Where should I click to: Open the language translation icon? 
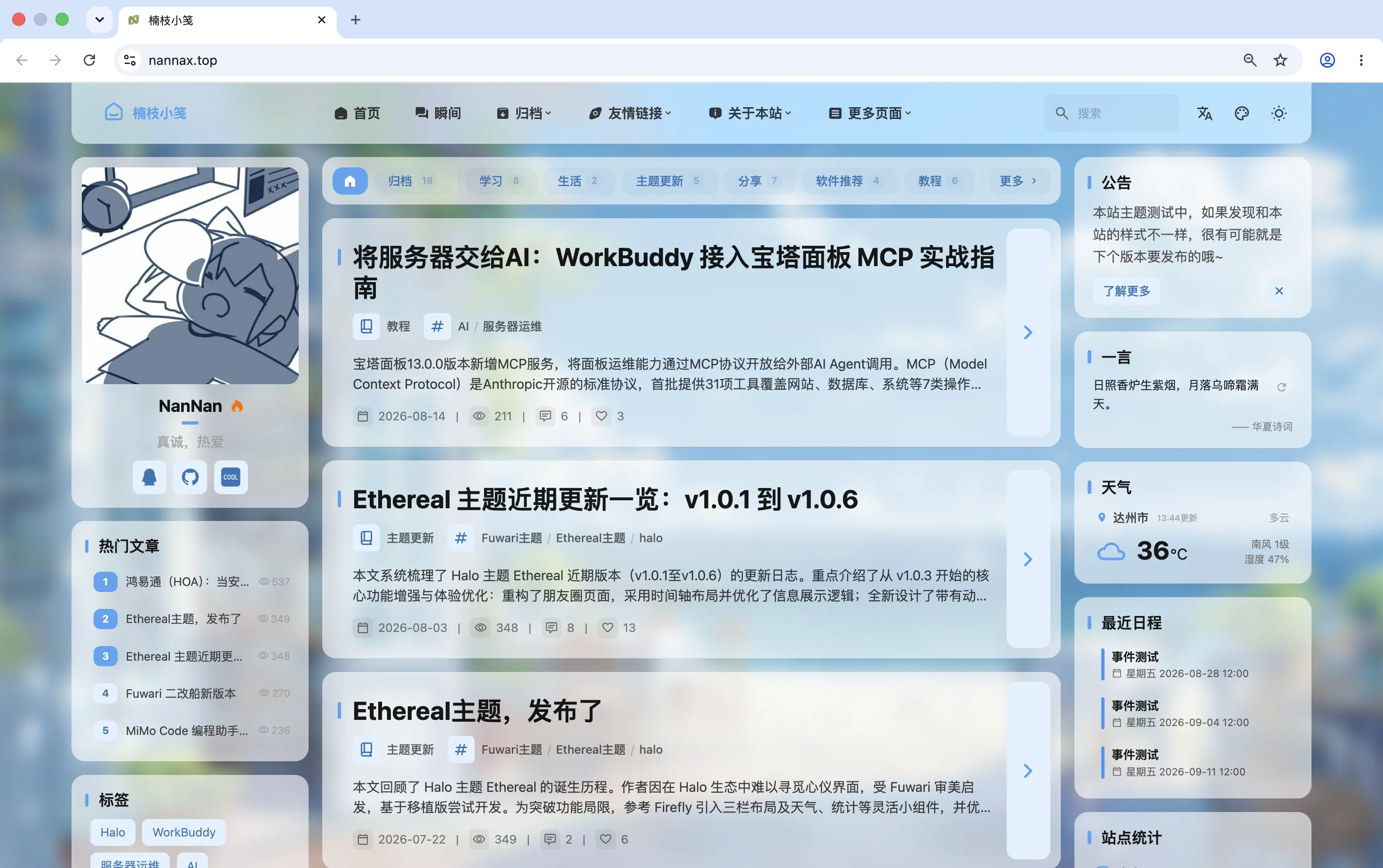click(x=1204, y=113)
